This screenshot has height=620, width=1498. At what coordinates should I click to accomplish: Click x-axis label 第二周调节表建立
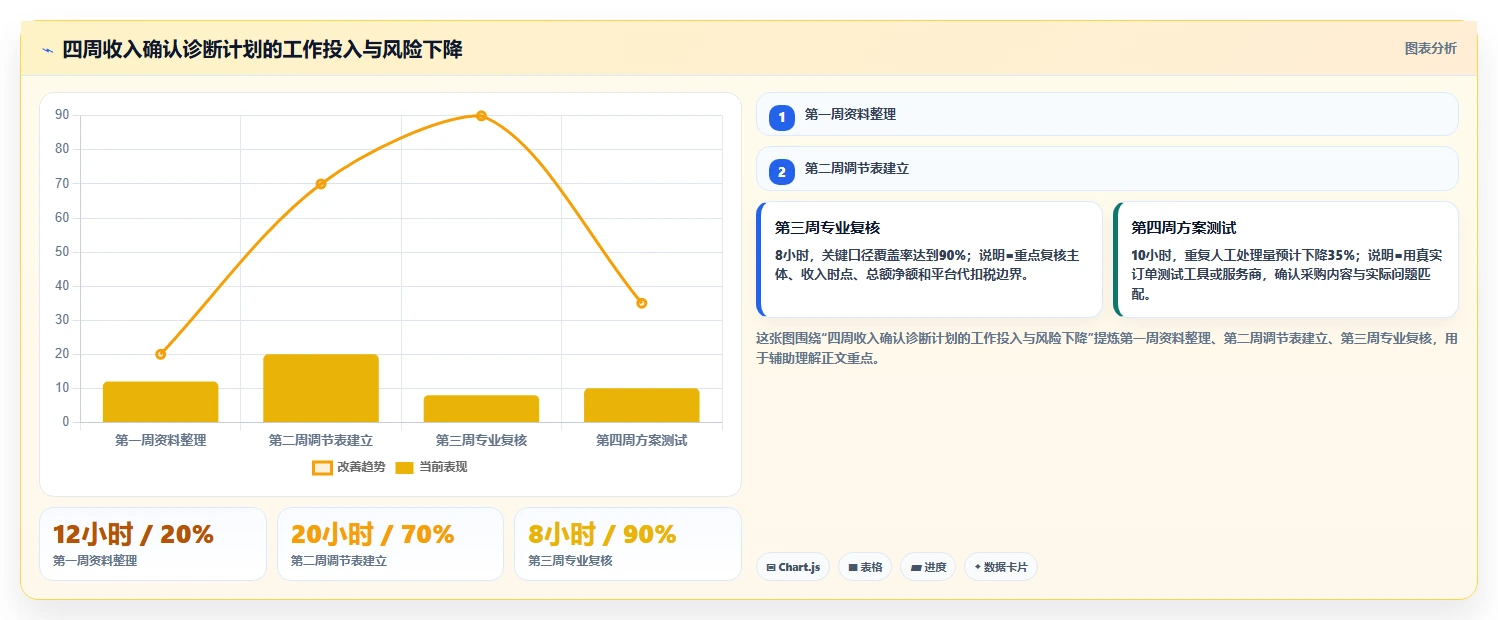[321, 440]
